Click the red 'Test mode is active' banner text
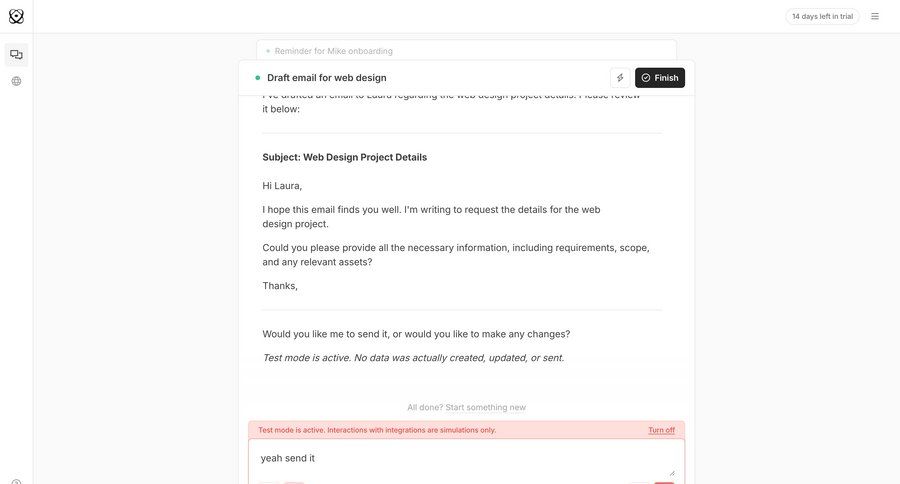The width and height of the screenshot is (900, 484). pos(377,430)
